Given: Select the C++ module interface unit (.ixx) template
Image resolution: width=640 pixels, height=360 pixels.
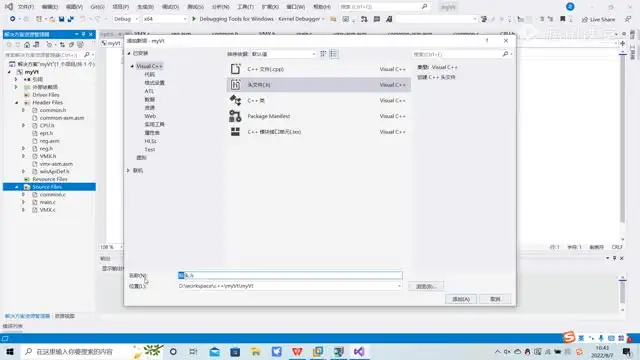Looking at the screenshot, I should coord(318,132).
